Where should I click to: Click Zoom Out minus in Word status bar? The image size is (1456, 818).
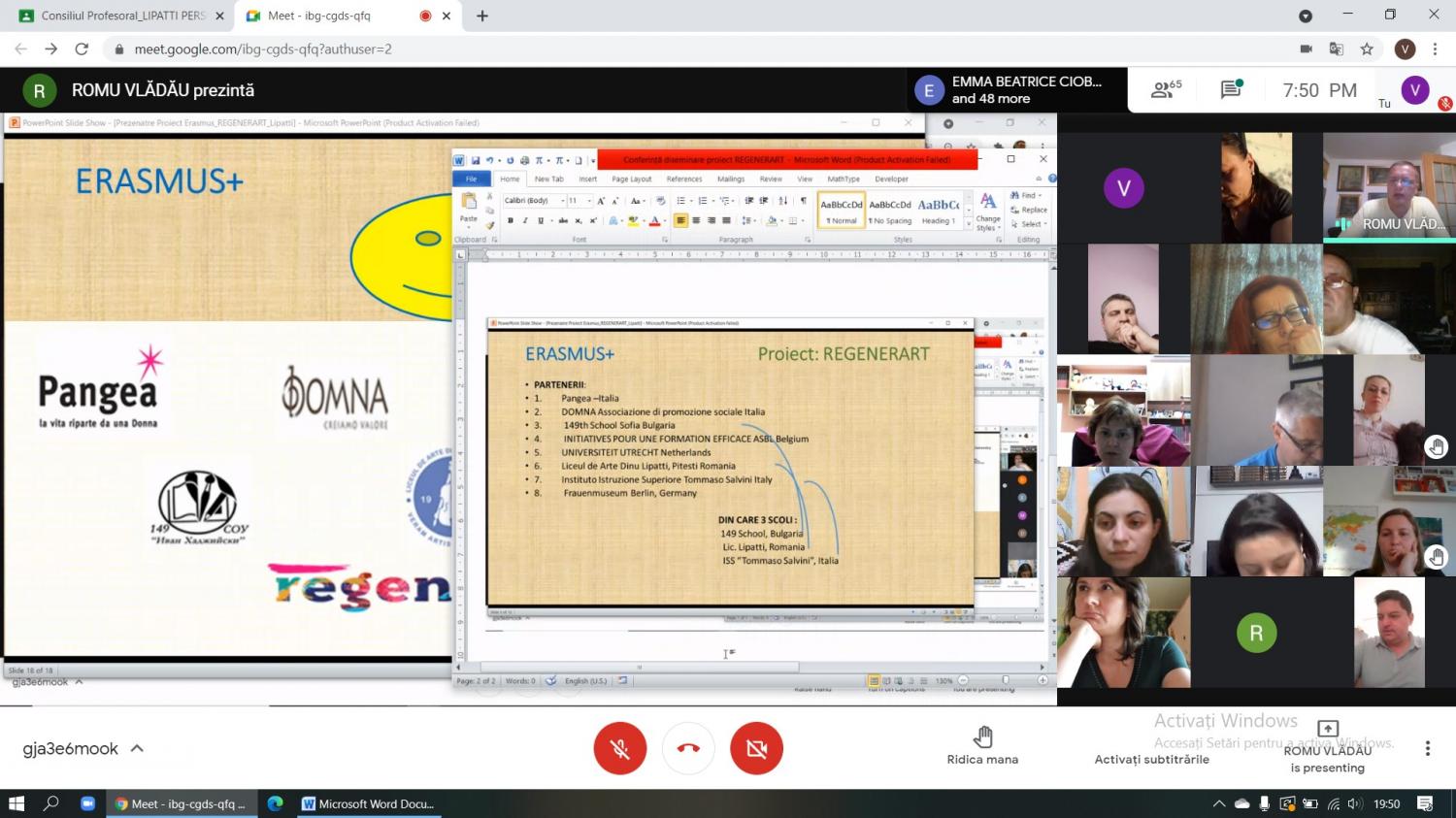(963, 680)
